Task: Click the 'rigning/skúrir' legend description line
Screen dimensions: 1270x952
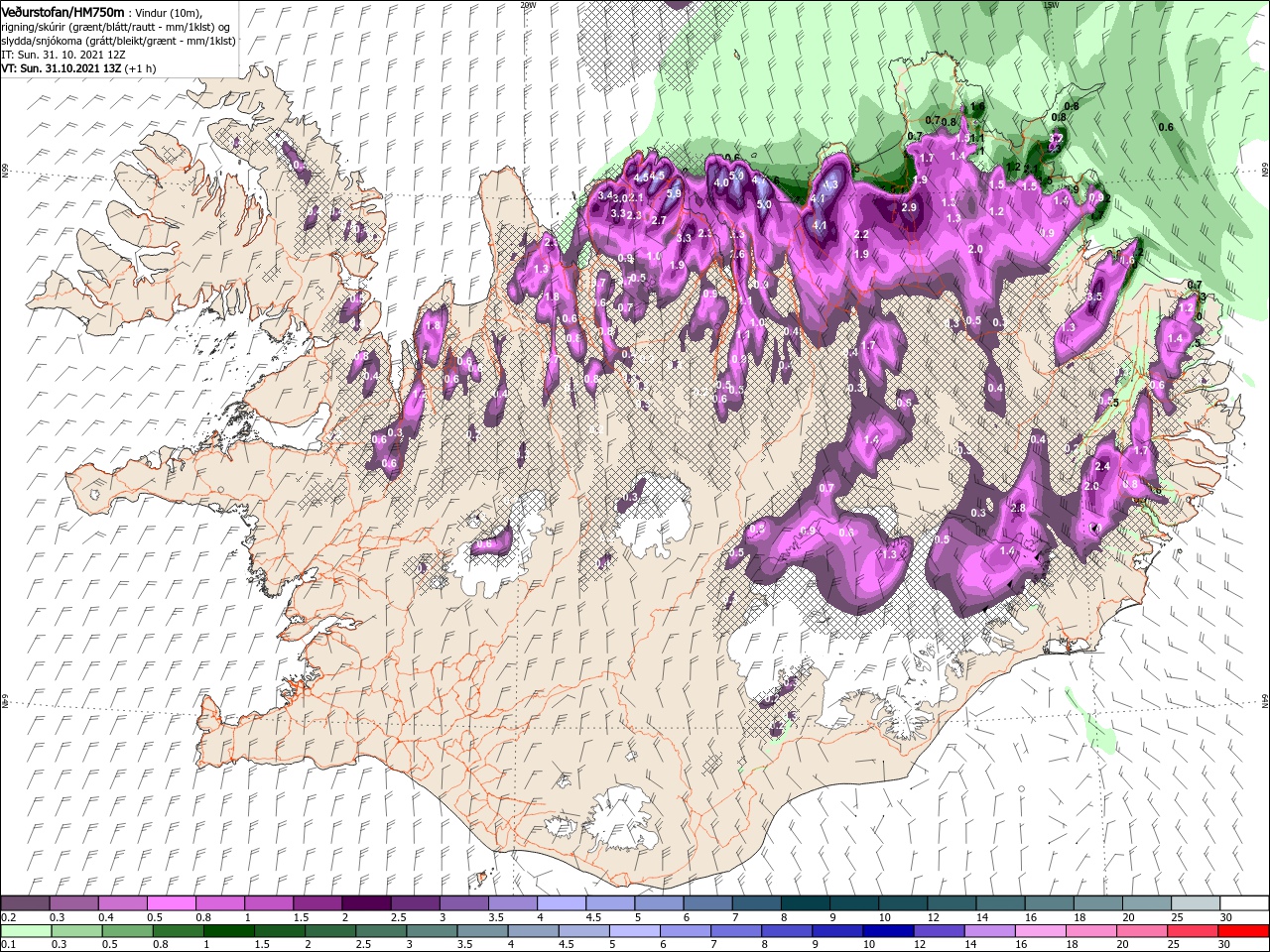Action: 114,27
